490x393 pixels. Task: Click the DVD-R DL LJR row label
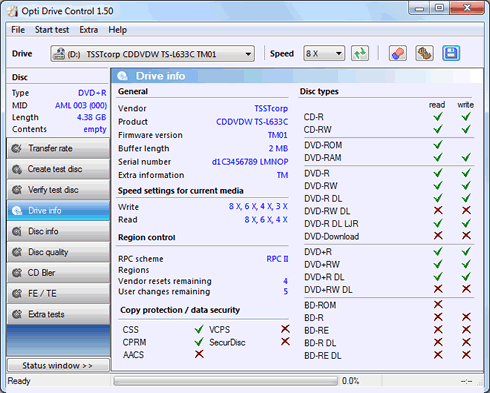[x=331, y=224]
